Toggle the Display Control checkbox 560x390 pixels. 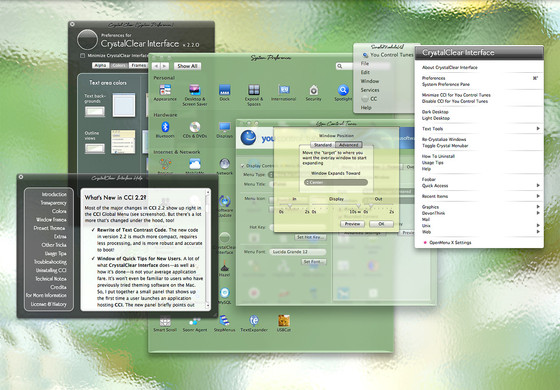243,166
